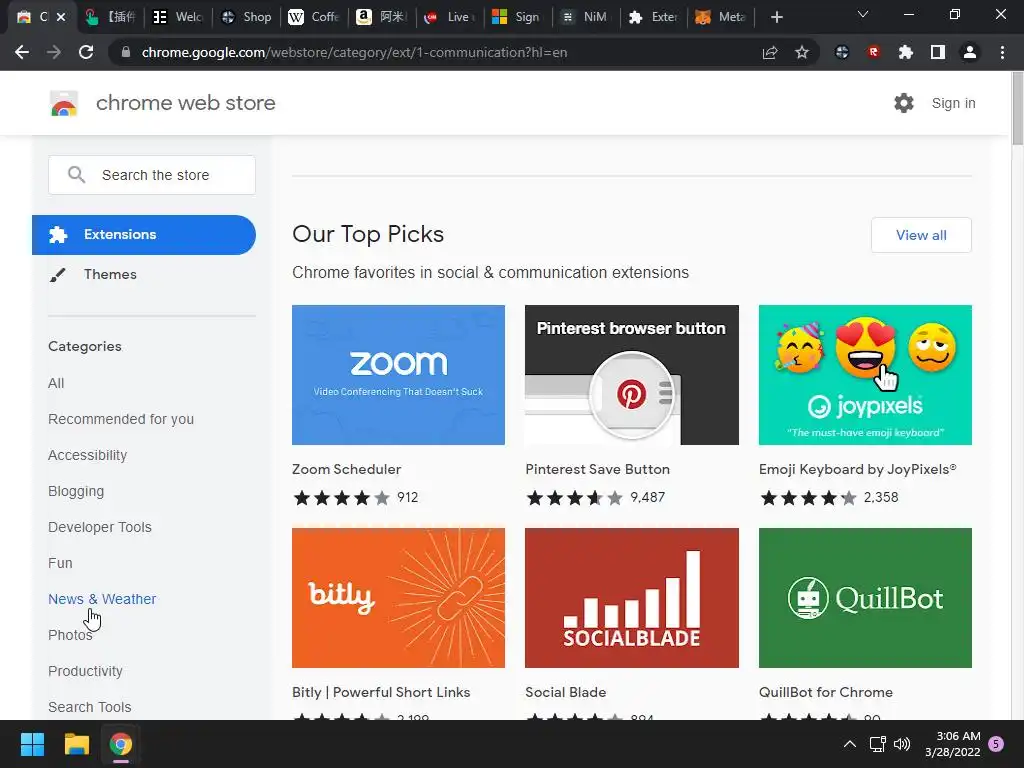Open the clock and date in the taskbar
The width and height of the screenshot is (1024, 768).
tap(953, 744)
